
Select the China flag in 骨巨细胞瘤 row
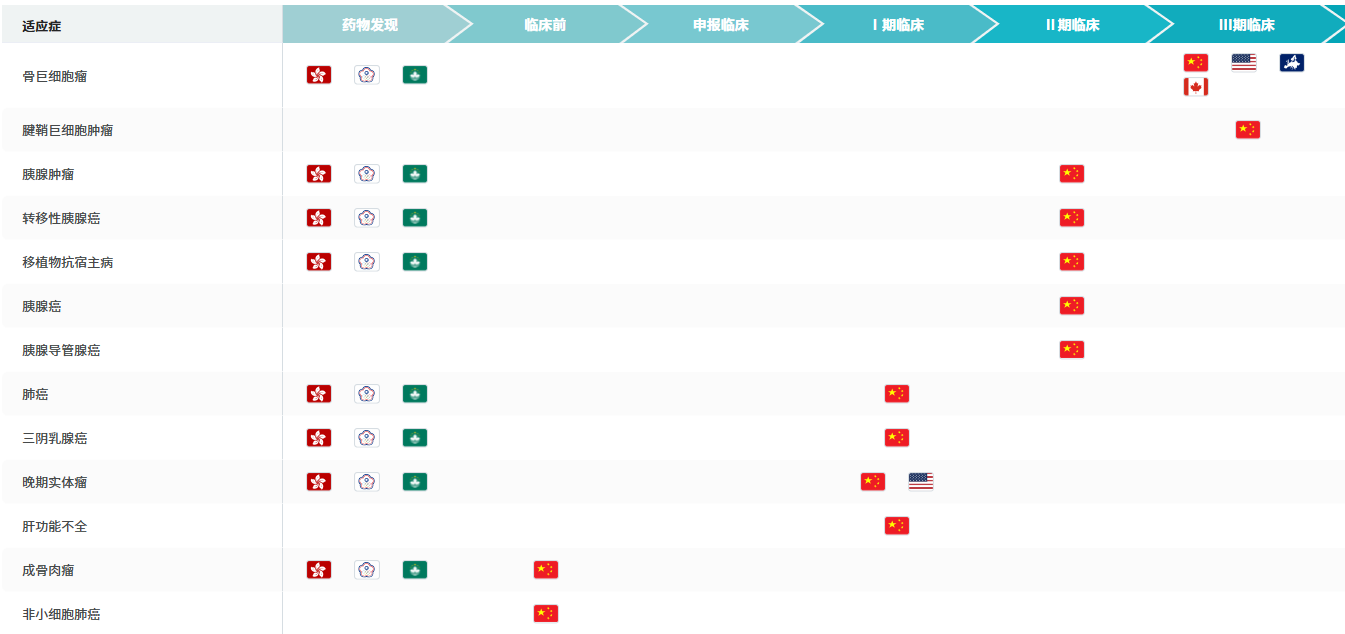pyautogui.click(x=1196, y=63)
